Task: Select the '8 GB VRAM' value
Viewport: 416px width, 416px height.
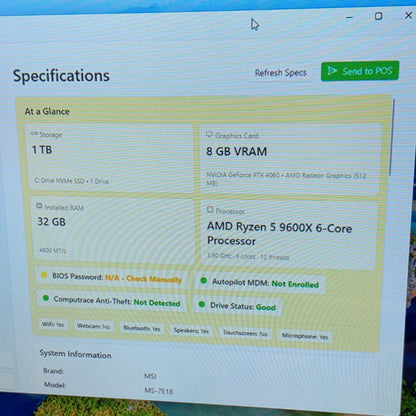Action: tap(237, 151)
